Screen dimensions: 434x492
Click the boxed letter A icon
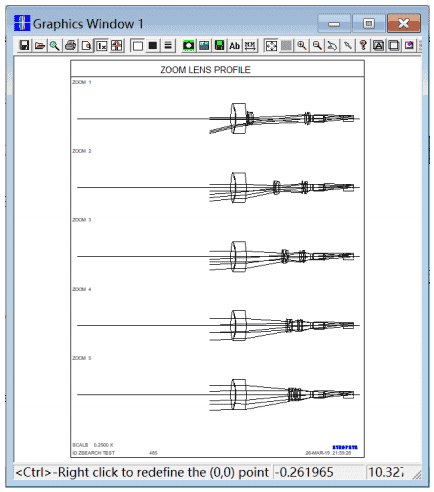(x=378, y=46)
